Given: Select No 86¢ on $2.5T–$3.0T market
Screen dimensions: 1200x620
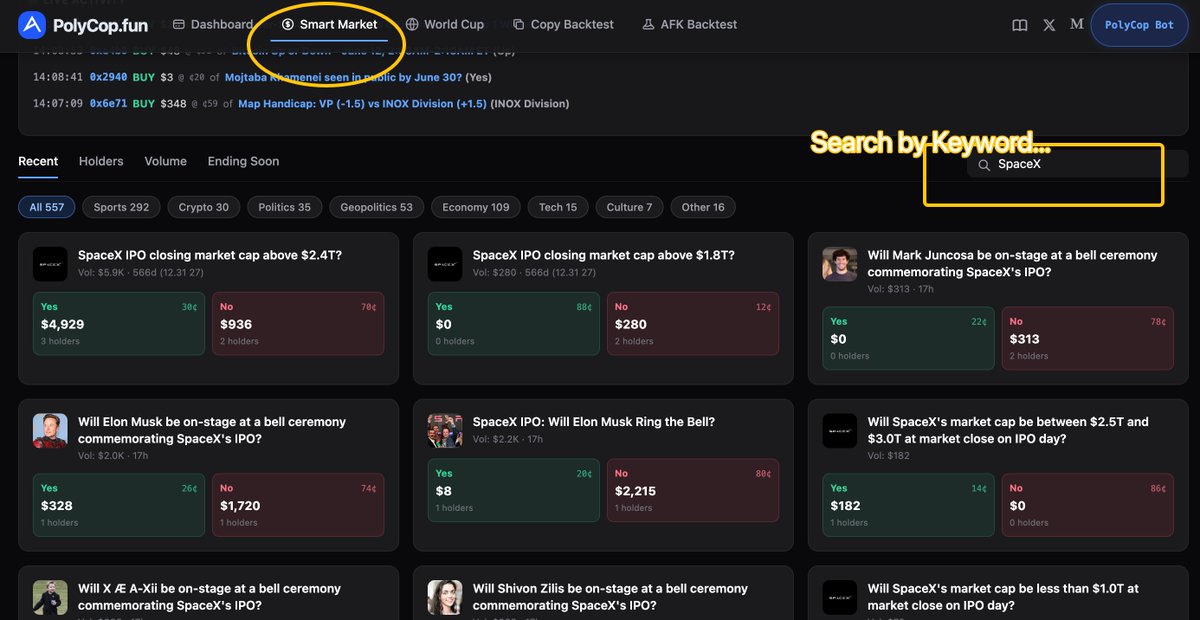Looking at the screenshot, I should pyautogui.click(x=1087, y=506).
